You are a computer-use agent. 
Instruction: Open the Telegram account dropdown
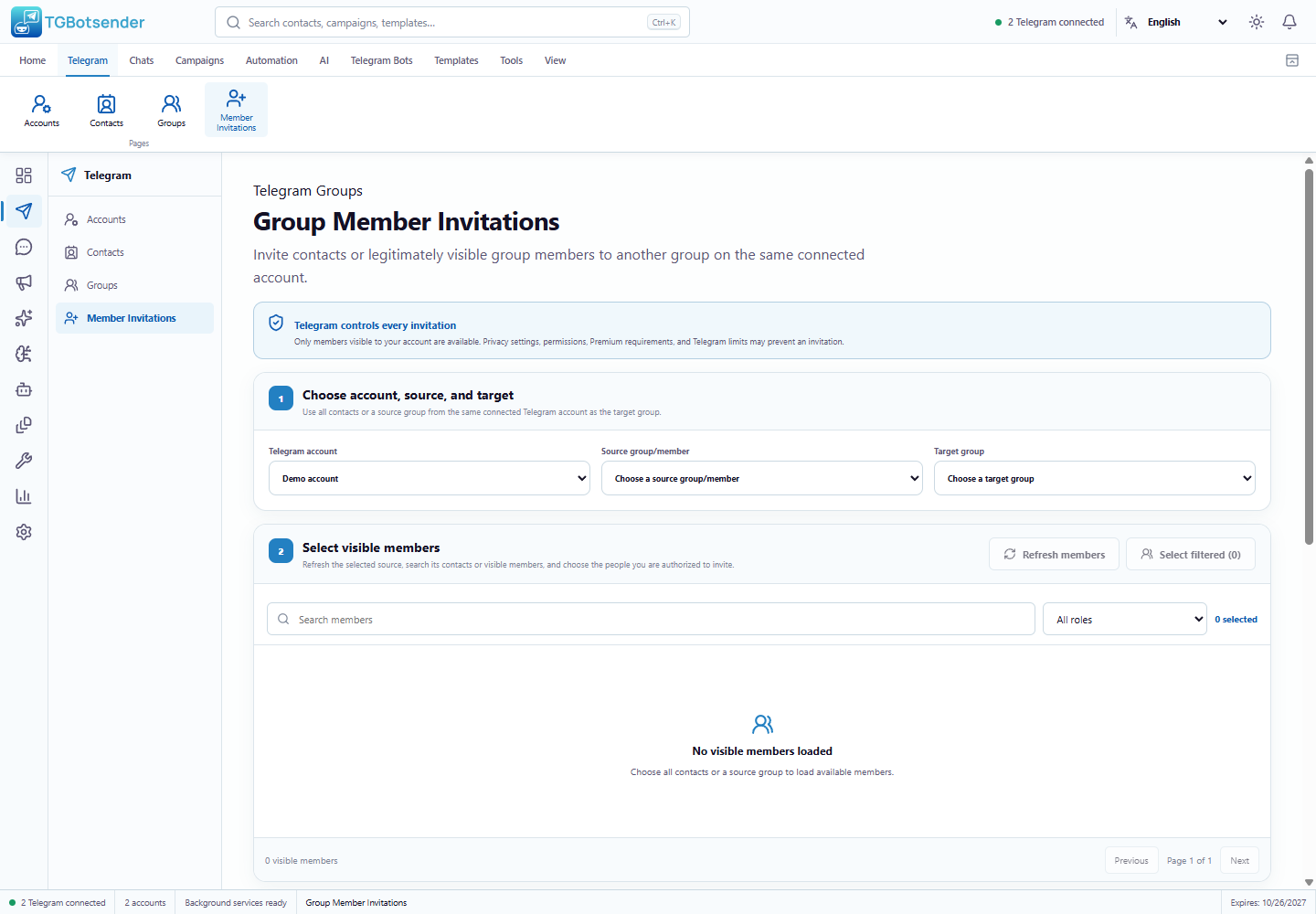(x=430, y=478)
